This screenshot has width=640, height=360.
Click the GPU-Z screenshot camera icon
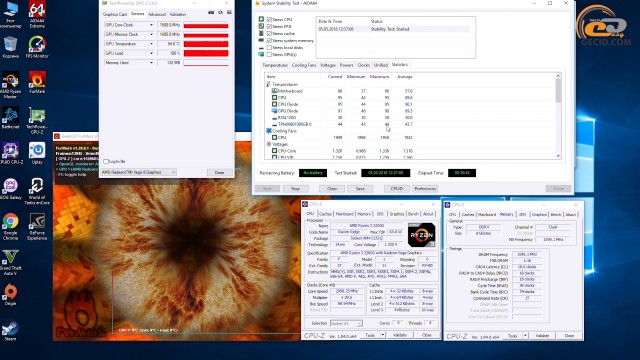[211, 13]
